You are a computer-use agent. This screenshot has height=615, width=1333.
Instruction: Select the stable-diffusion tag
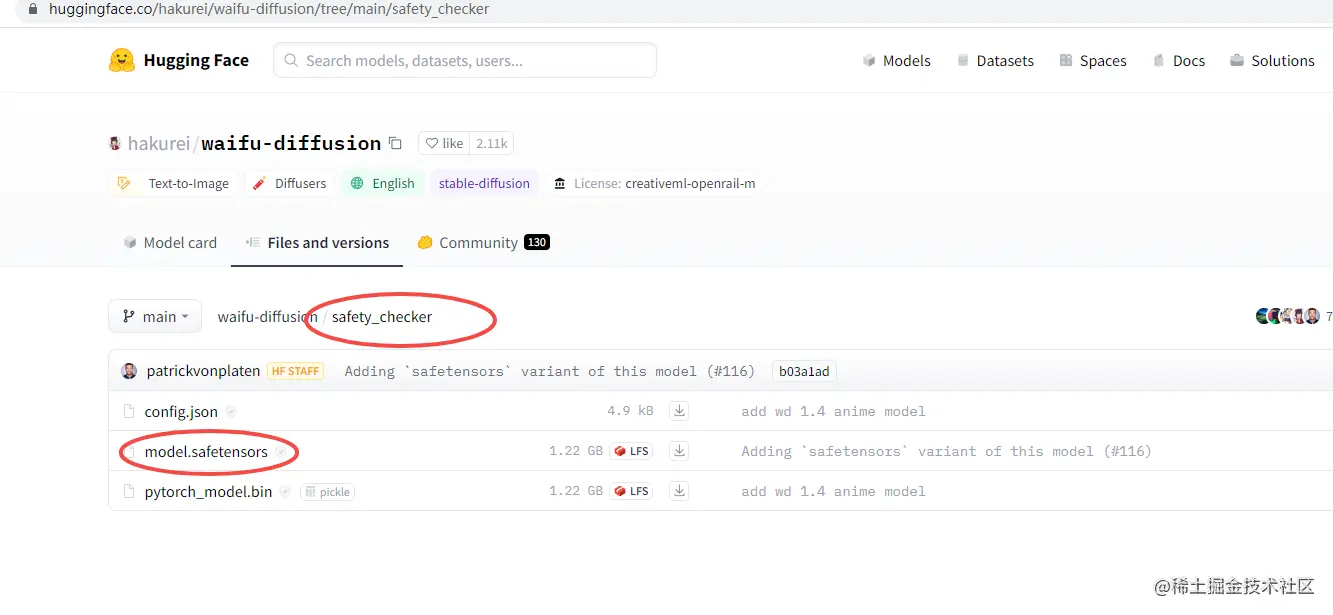[x=484, y=183]
